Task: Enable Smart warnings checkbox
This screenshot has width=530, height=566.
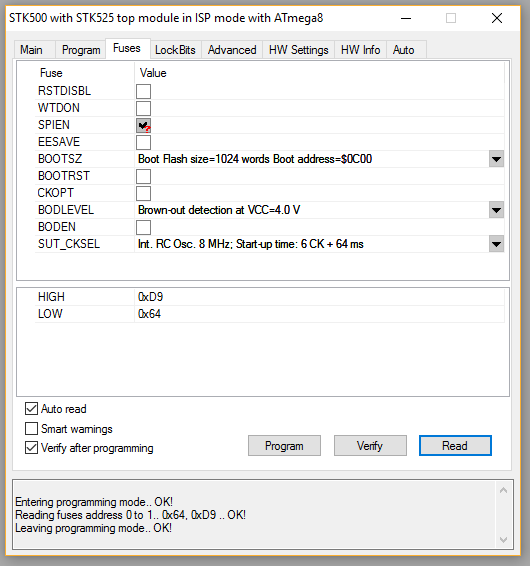Action: tap(31, 428)
